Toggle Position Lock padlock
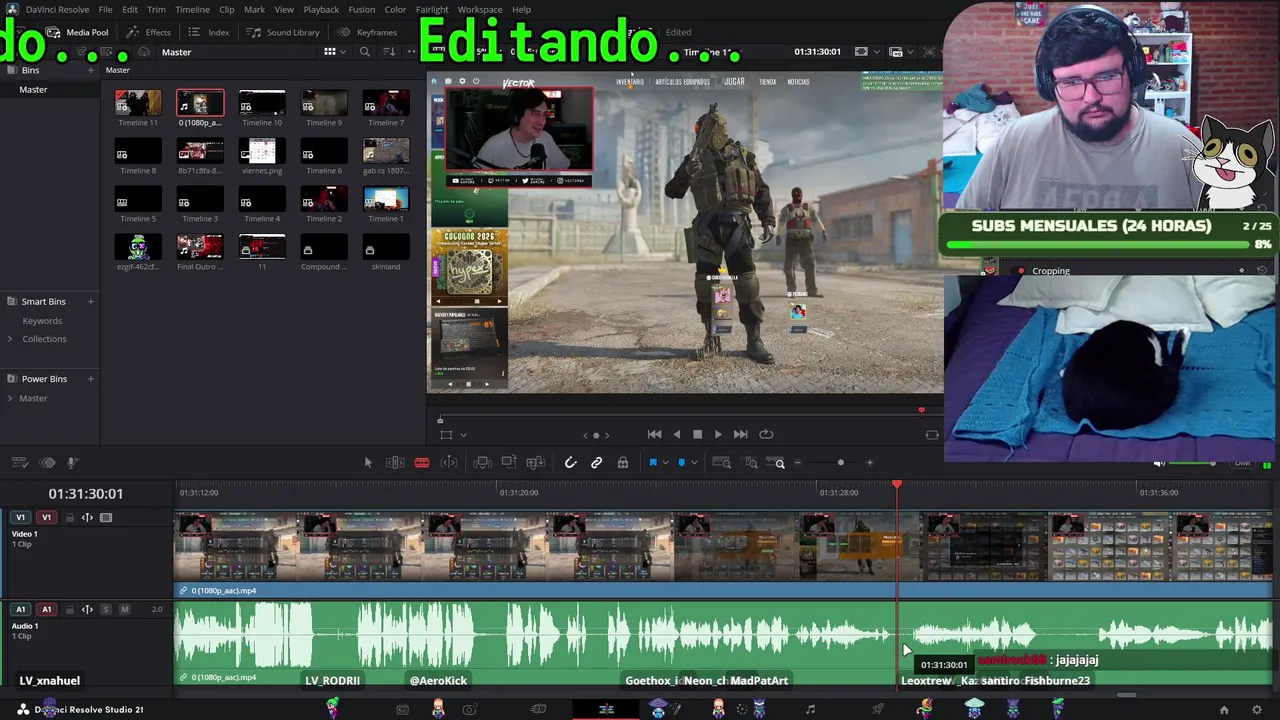Screen dimensions: 1280x720 tap(623, 462)
